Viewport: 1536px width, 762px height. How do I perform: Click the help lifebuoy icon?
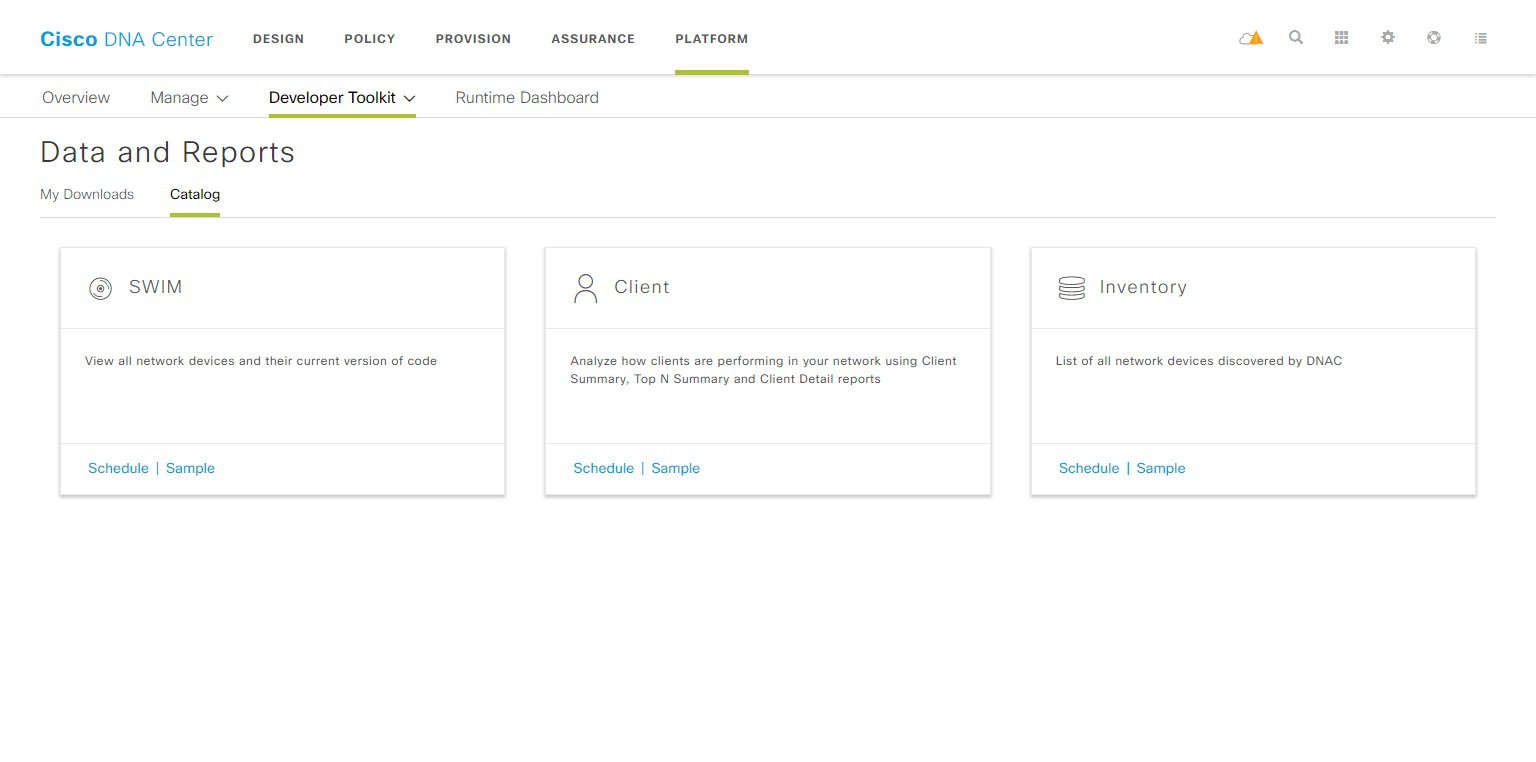point(1434,38)
